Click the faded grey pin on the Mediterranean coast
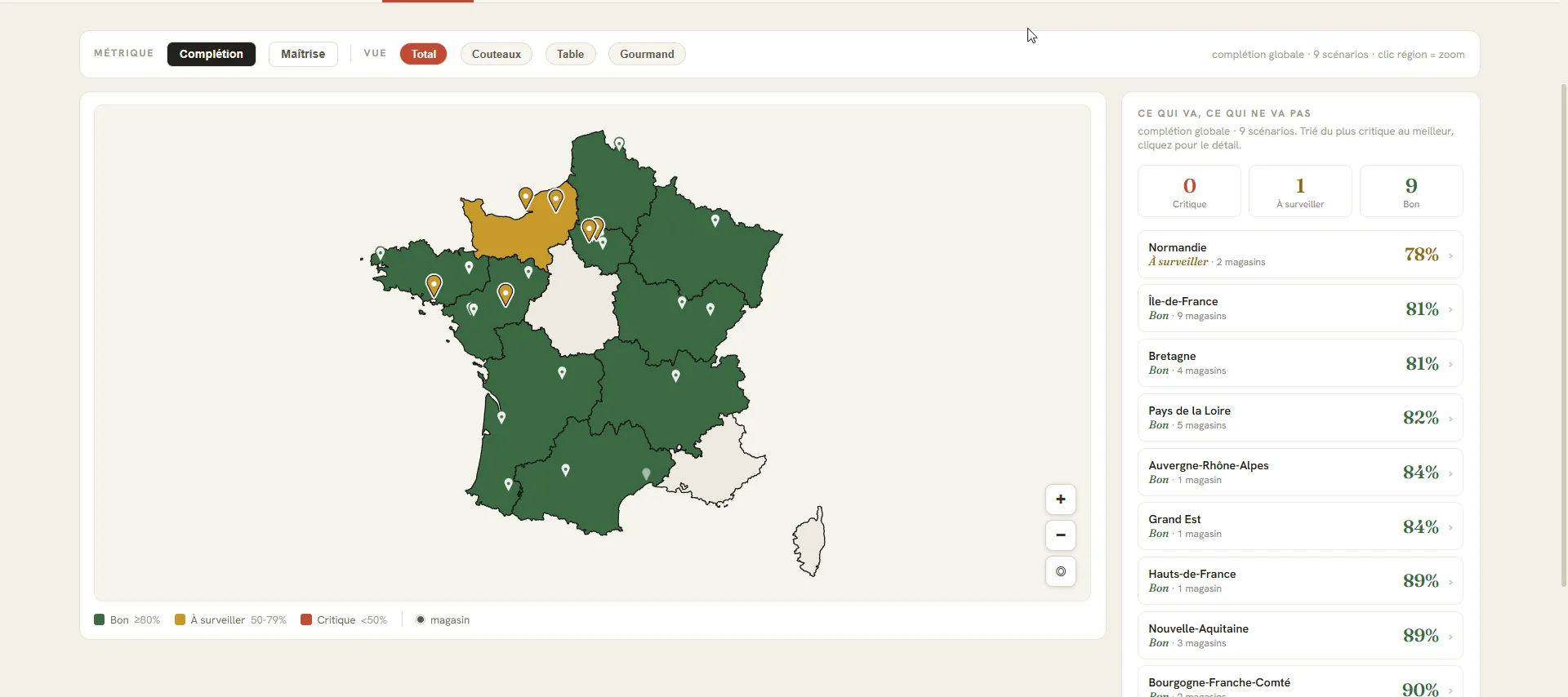The width and height of the screenshot is (1568, 697). tap(646, 473)
